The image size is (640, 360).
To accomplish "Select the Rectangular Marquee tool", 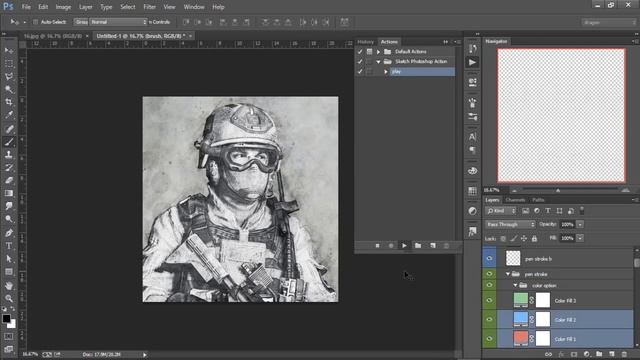I will [9, 64].
